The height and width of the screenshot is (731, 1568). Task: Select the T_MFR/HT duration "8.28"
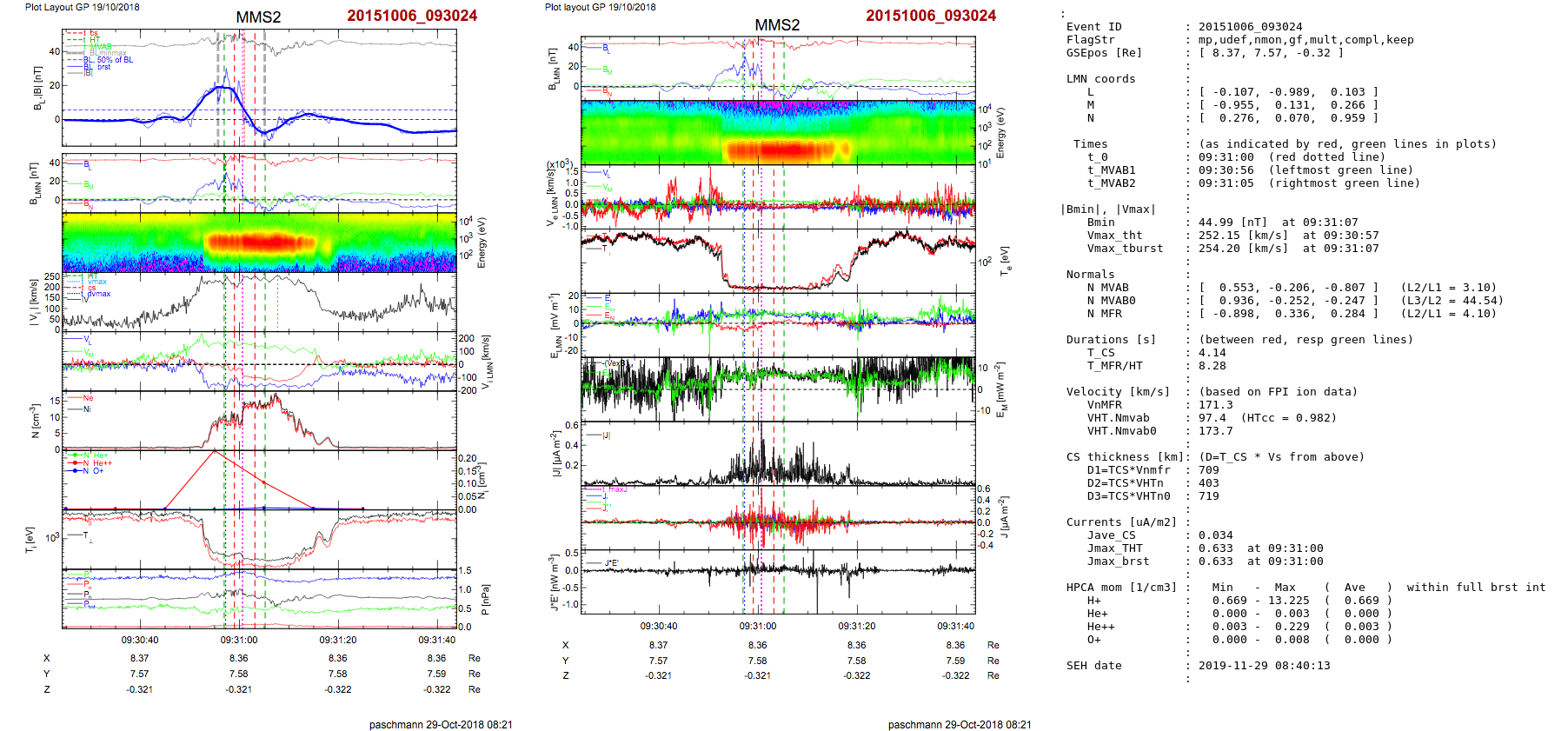coord(1212,366)
